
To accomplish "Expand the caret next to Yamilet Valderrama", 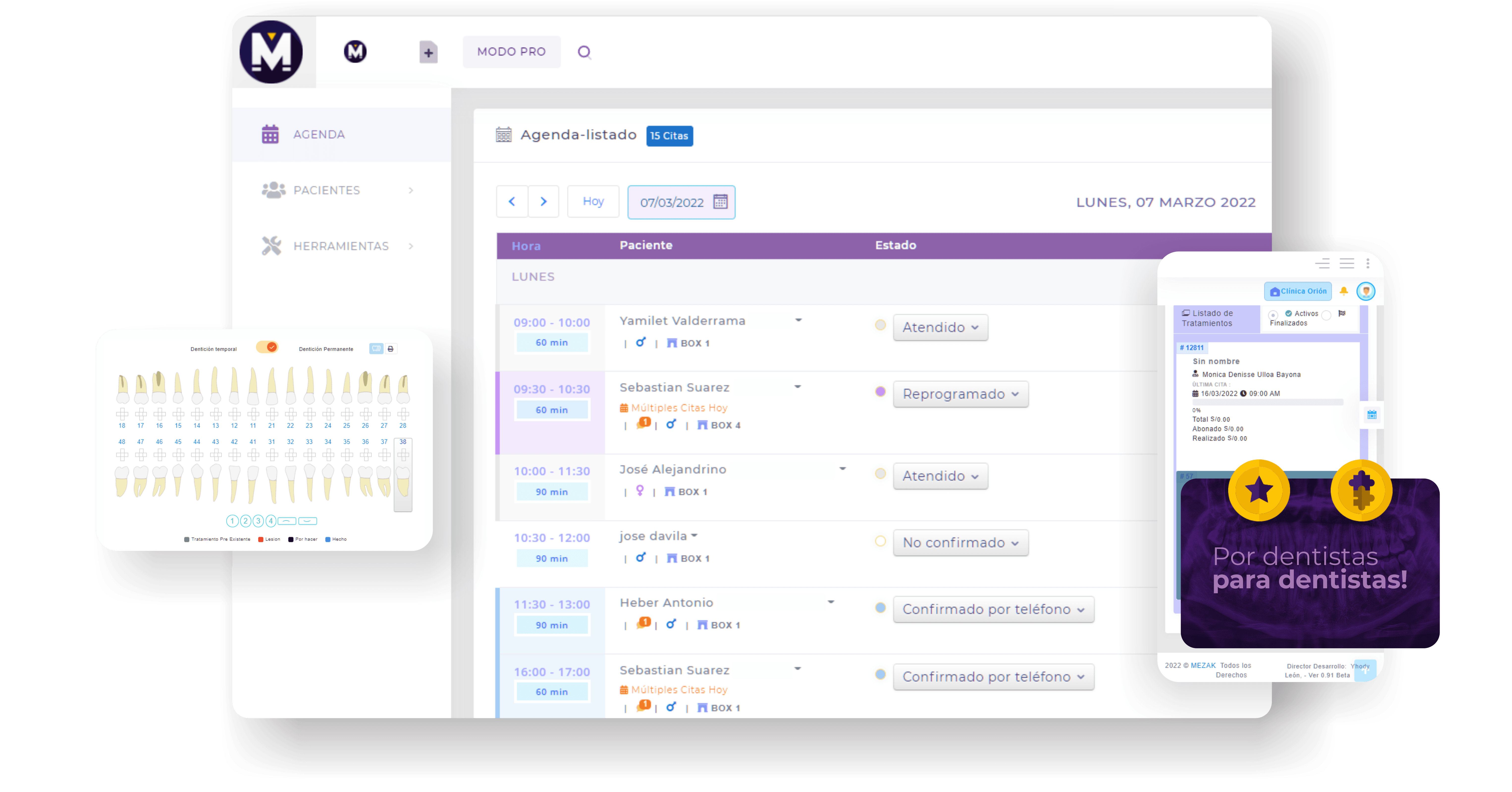I will pyautogui.click(x=798, y=321).
